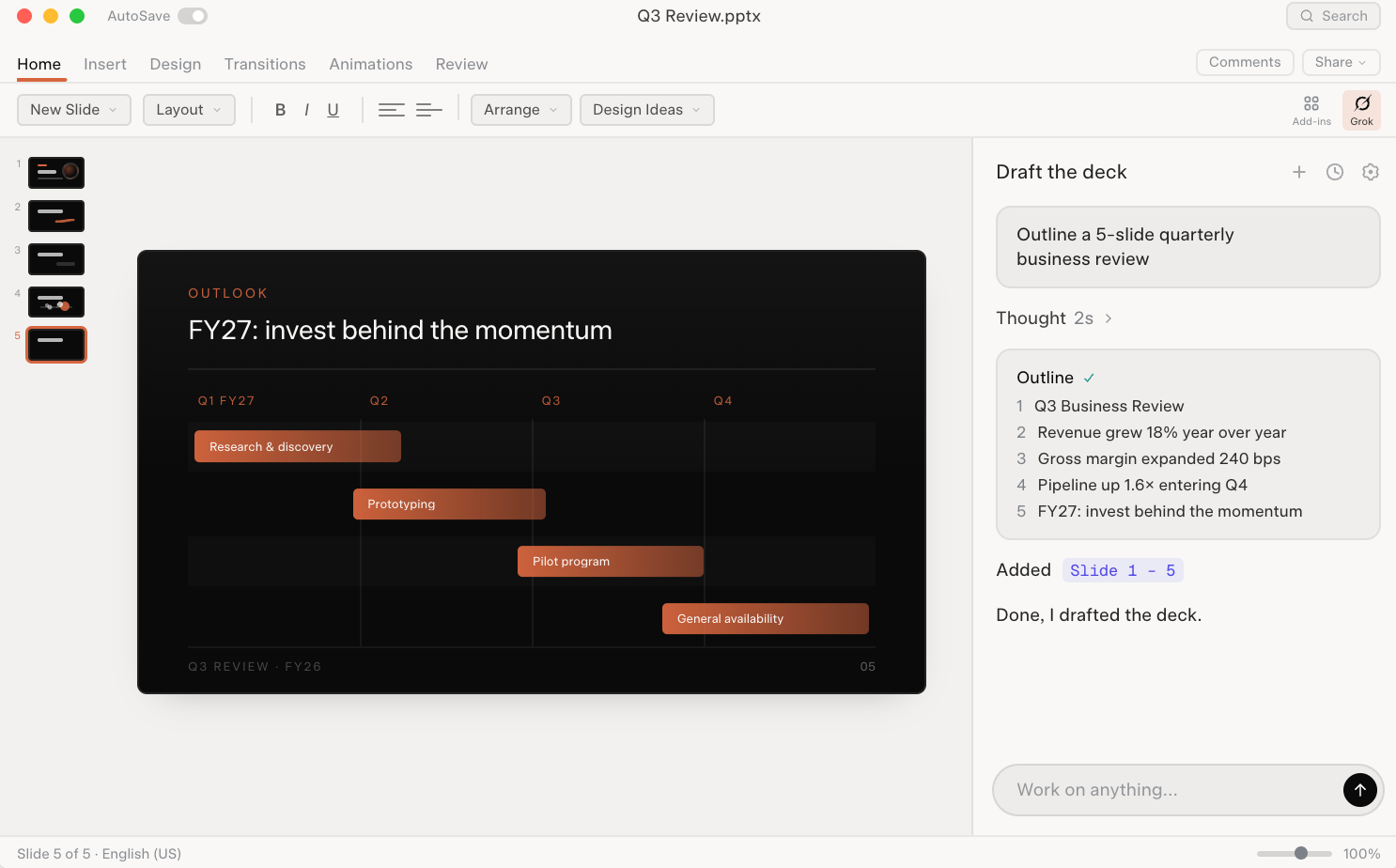Image resolution: width=1396 pixels, height=868 pixels.
Task: Follow the Slide 1 – 5 link
Action: coord(1123,570)
